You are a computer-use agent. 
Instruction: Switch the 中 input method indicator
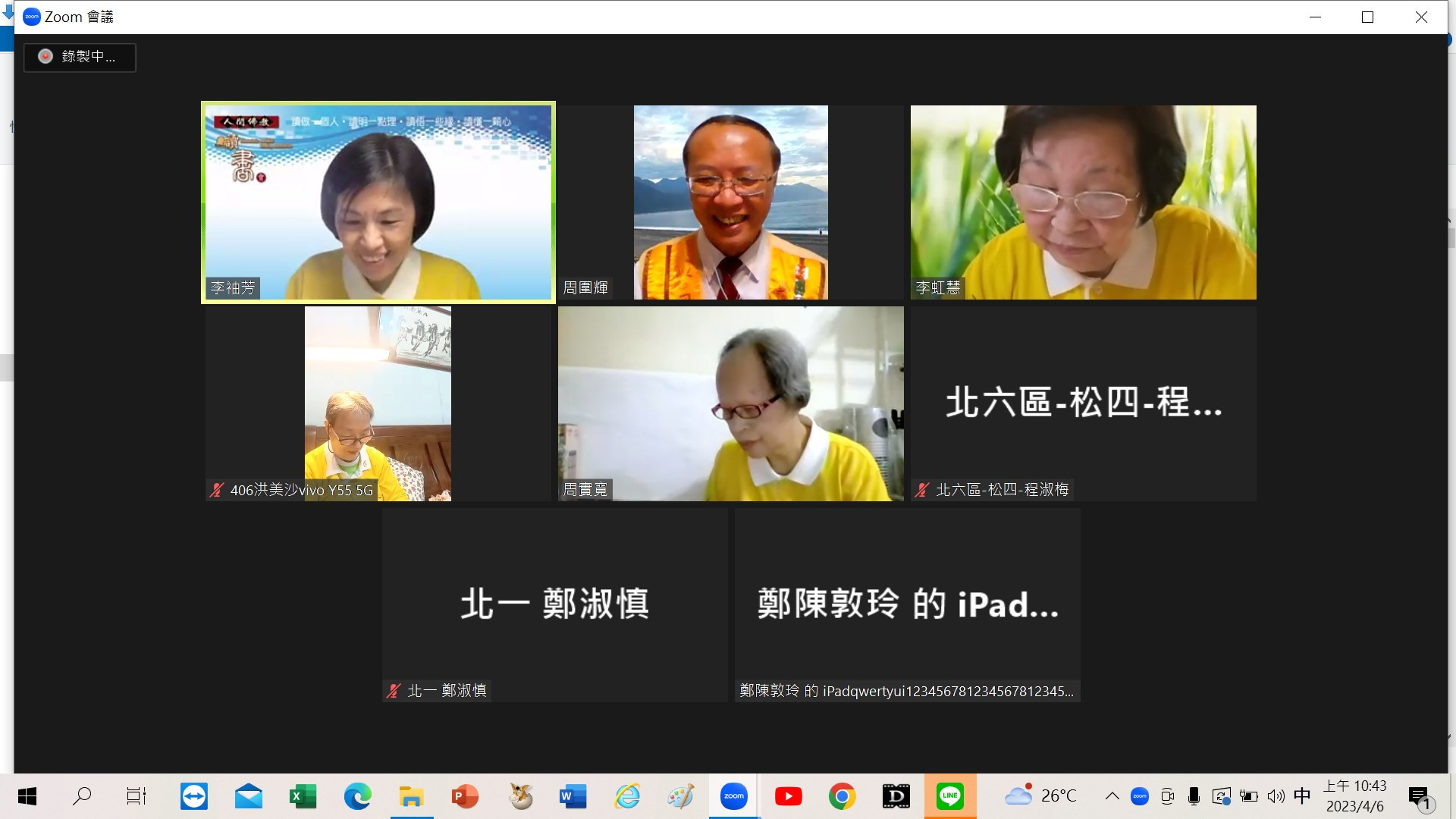tap(1302, 796)
